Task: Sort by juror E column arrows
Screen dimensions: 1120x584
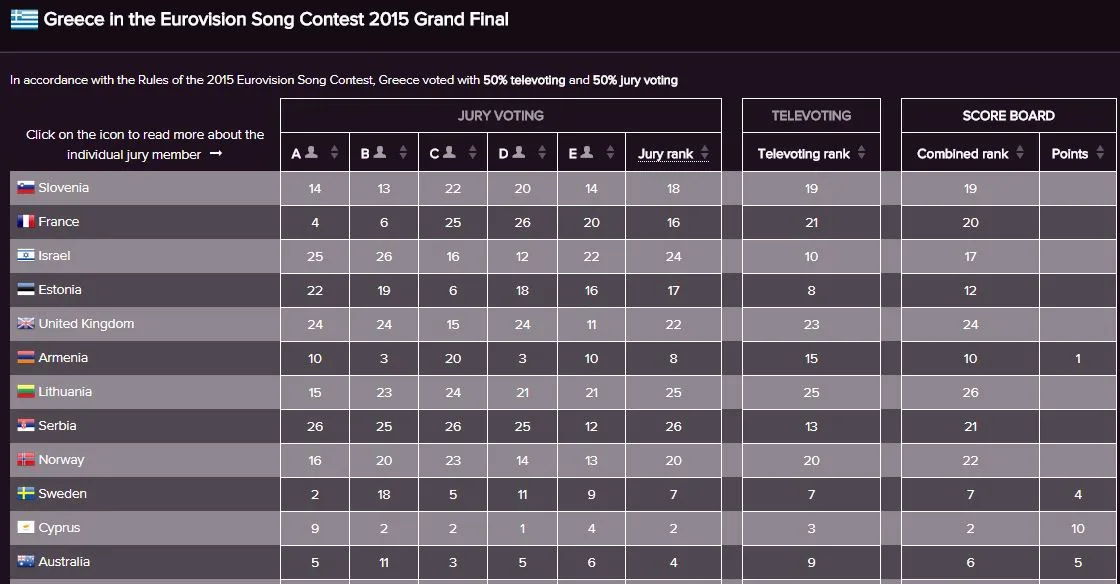Action: point(610,152)
